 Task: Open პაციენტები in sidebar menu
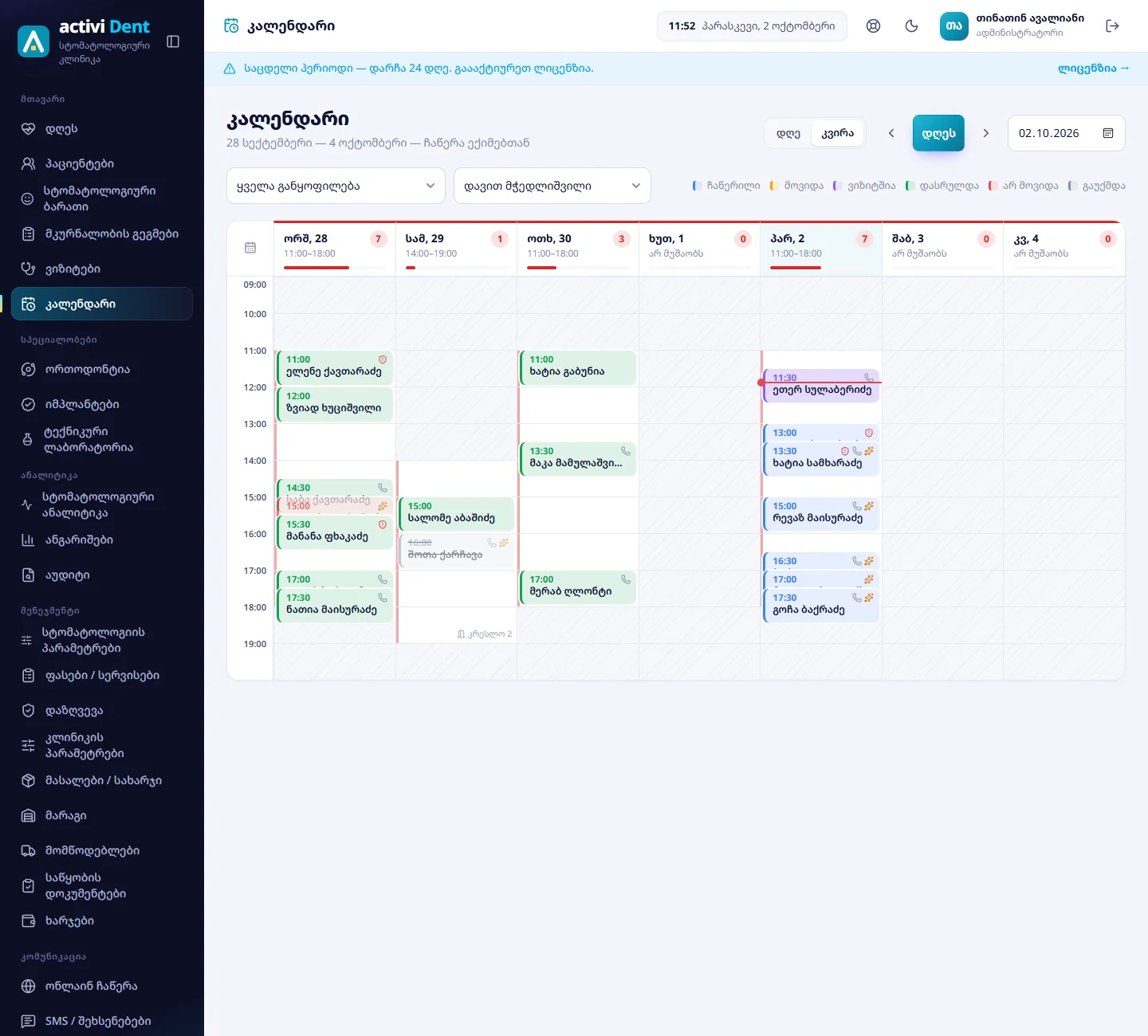pyautogui.click(x=102, y=163)
